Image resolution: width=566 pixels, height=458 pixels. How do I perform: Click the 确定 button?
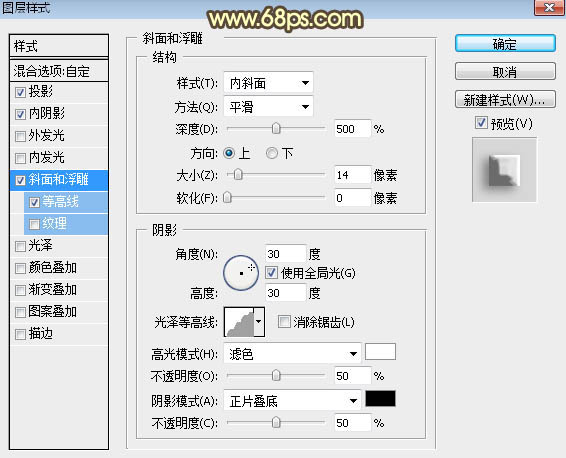(x=505, y=44)
